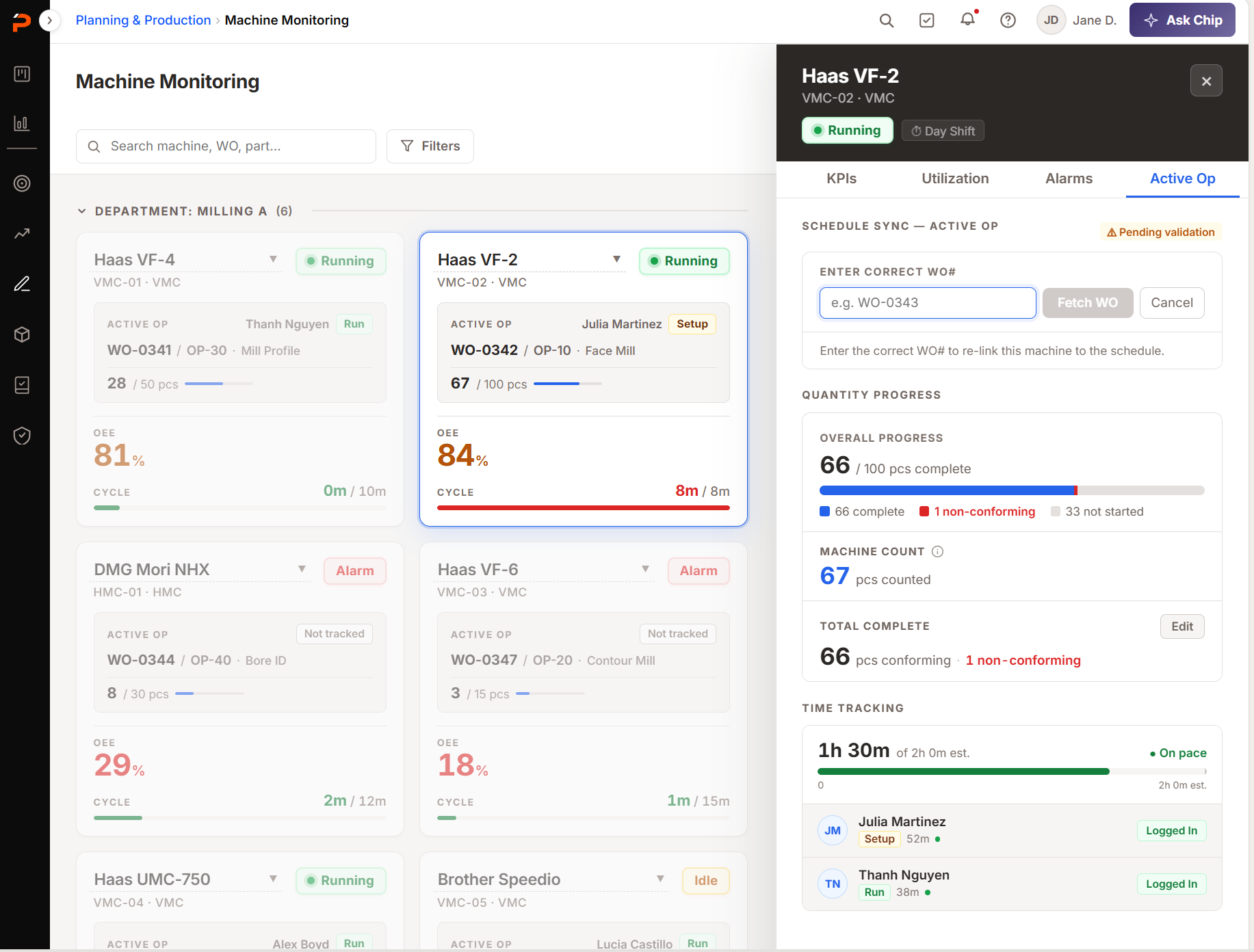Switch to the Alarms tab
The height and width of the screenshot is (952, 1254).
pyautogui.click(x=1069, y=178)
